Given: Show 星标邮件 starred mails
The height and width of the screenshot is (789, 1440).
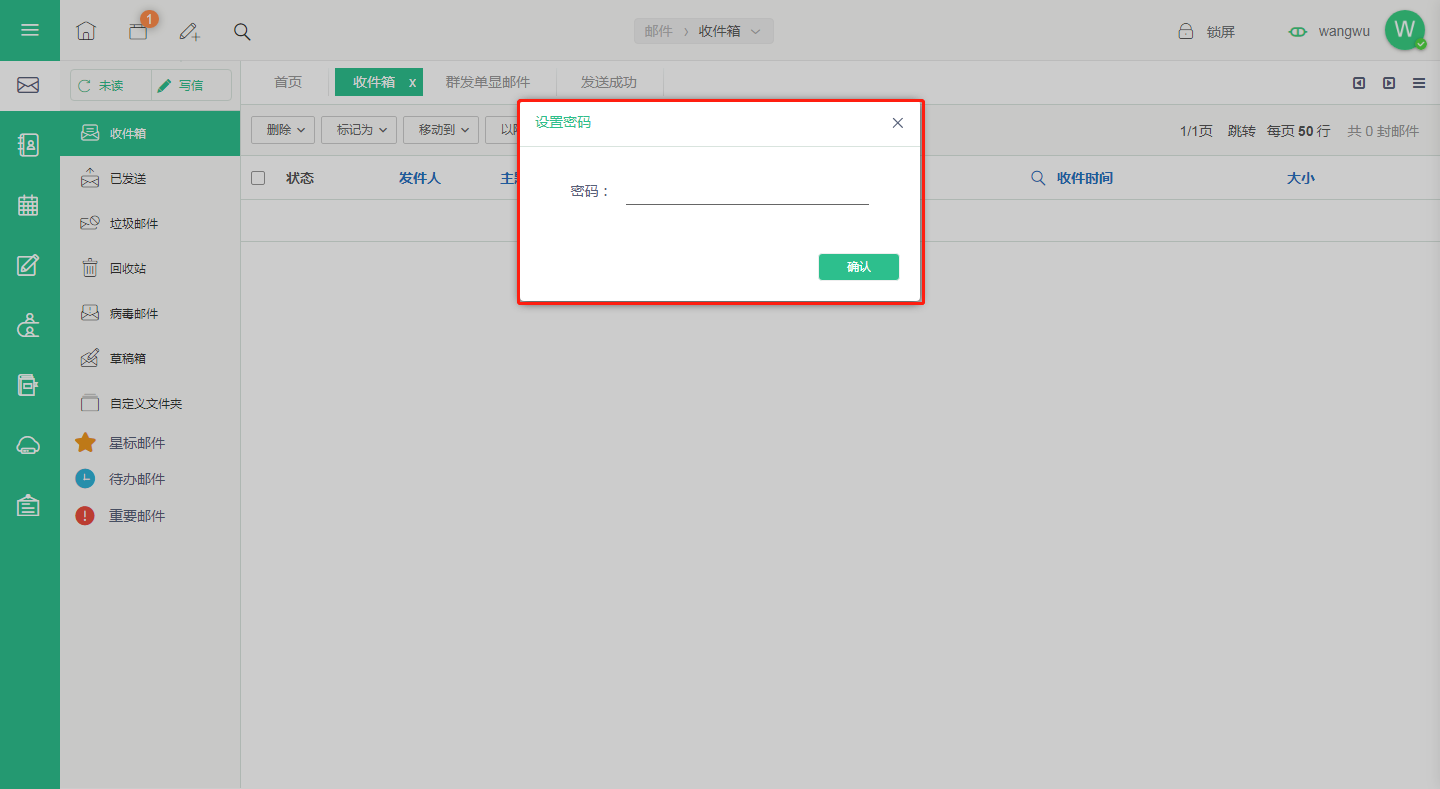Looking at the screenshot, I should tap(137, 443).
